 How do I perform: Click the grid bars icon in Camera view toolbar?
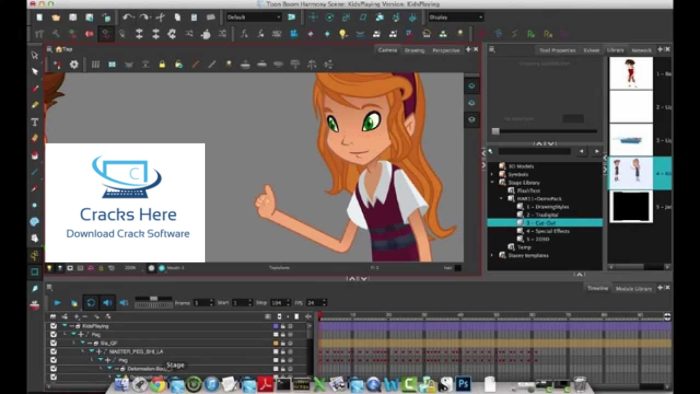96,65
